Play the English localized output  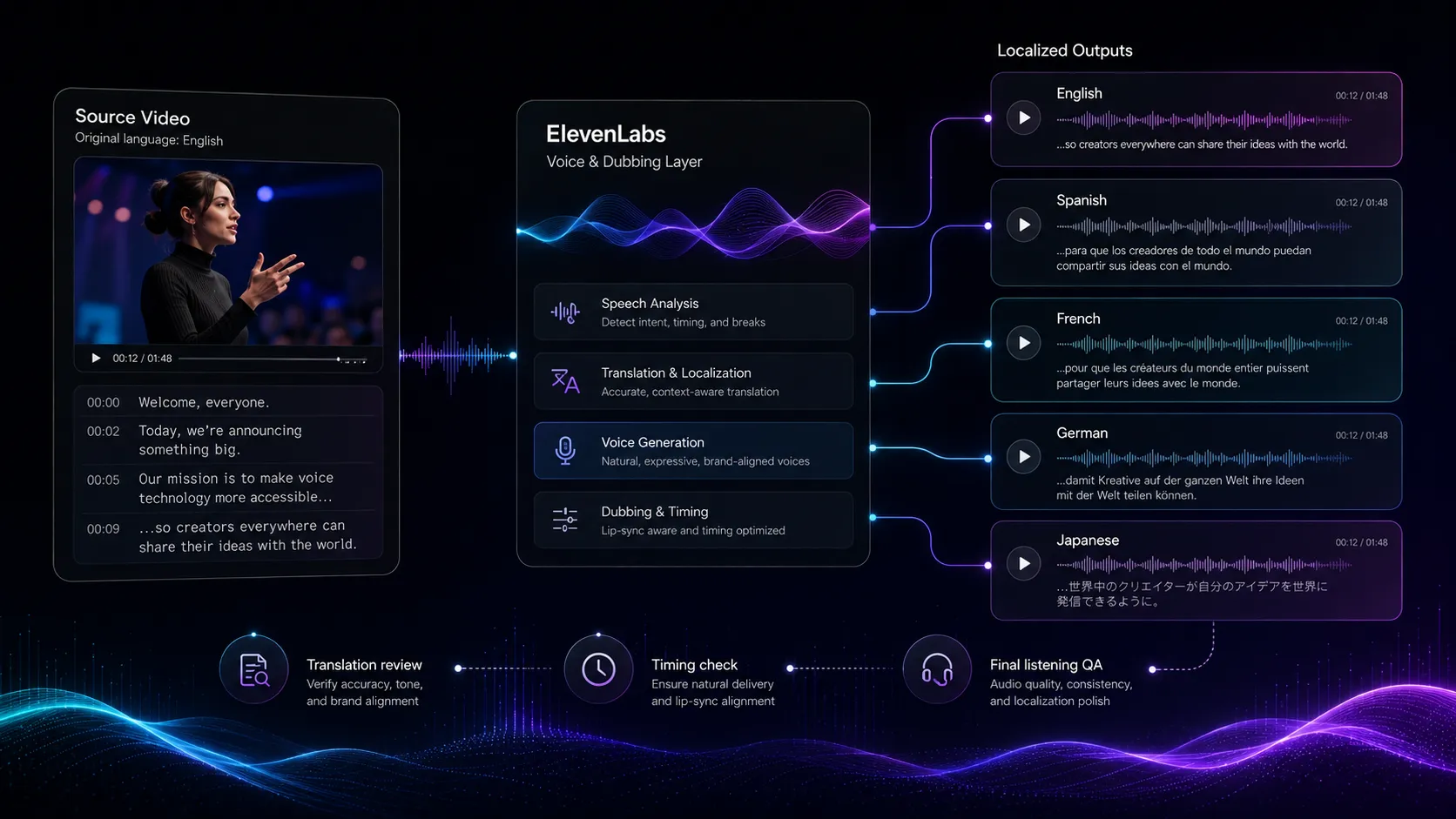click(1024, 118)
